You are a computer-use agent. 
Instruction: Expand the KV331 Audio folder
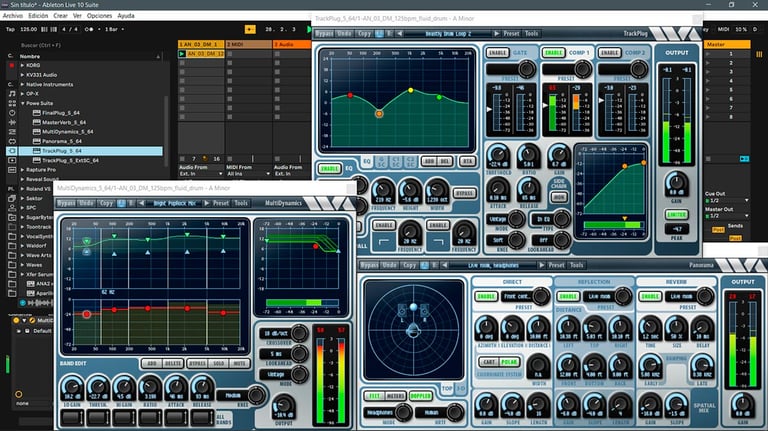(x=22, y=75)
